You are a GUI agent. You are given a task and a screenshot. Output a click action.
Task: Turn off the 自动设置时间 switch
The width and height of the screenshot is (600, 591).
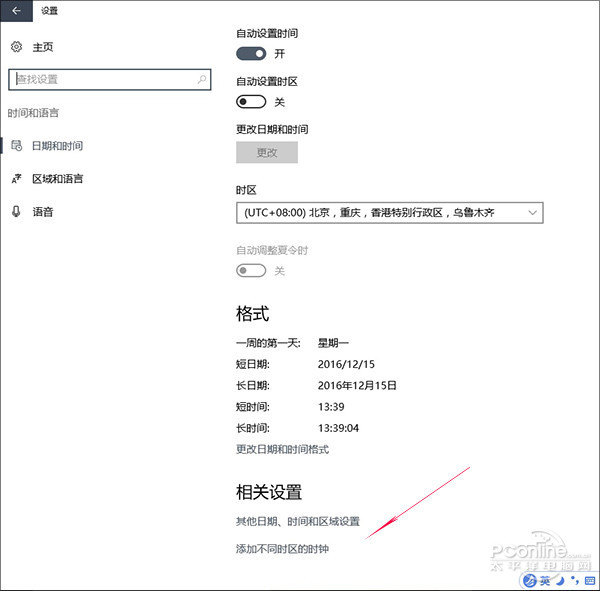(x=251, y=54)
